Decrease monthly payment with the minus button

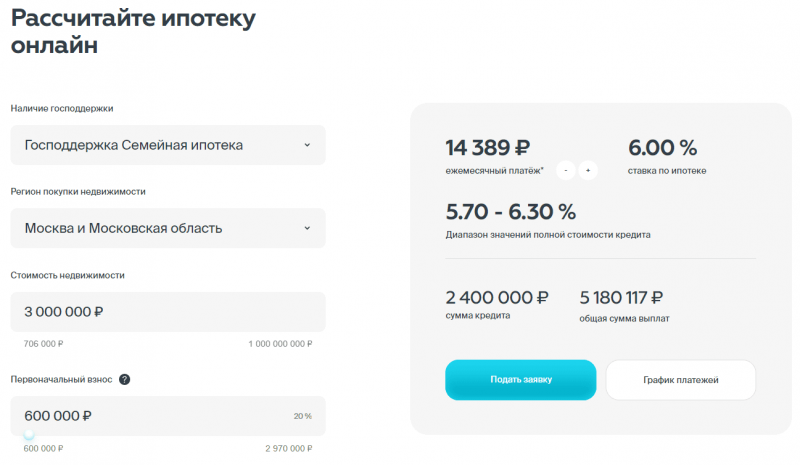(x=566, y=171)
